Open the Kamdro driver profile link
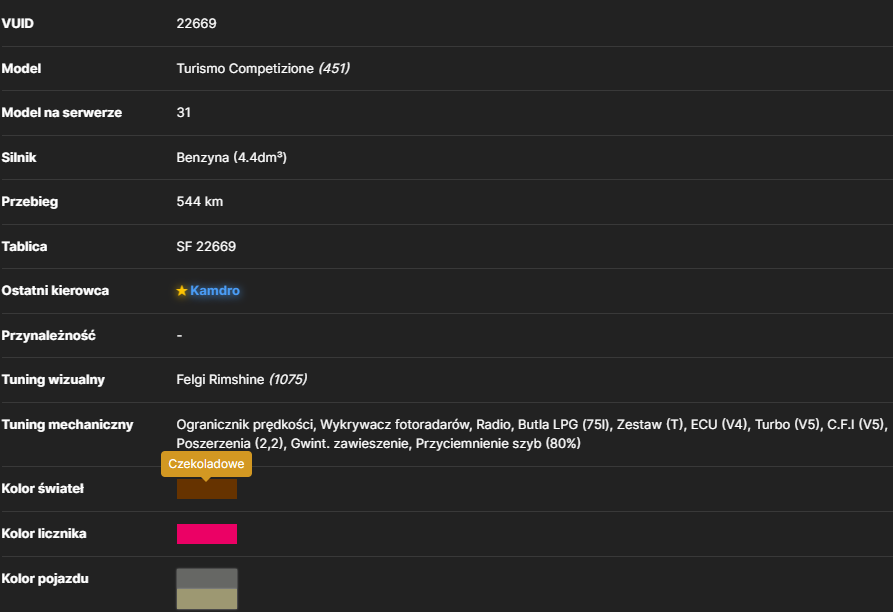This screenshot has width=893, height=612. tap(215, 290)
